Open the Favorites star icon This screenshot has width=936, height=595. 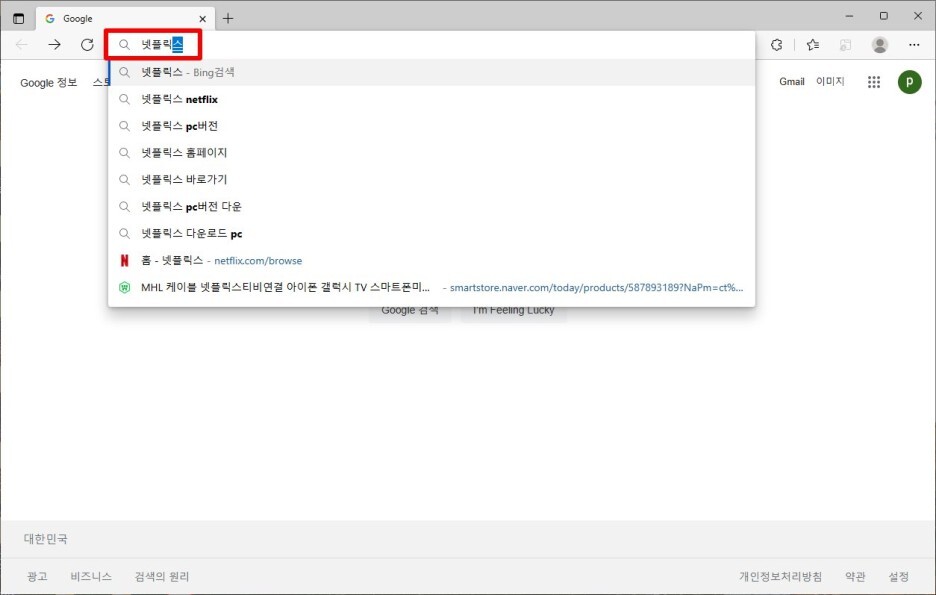pos(812,45)
